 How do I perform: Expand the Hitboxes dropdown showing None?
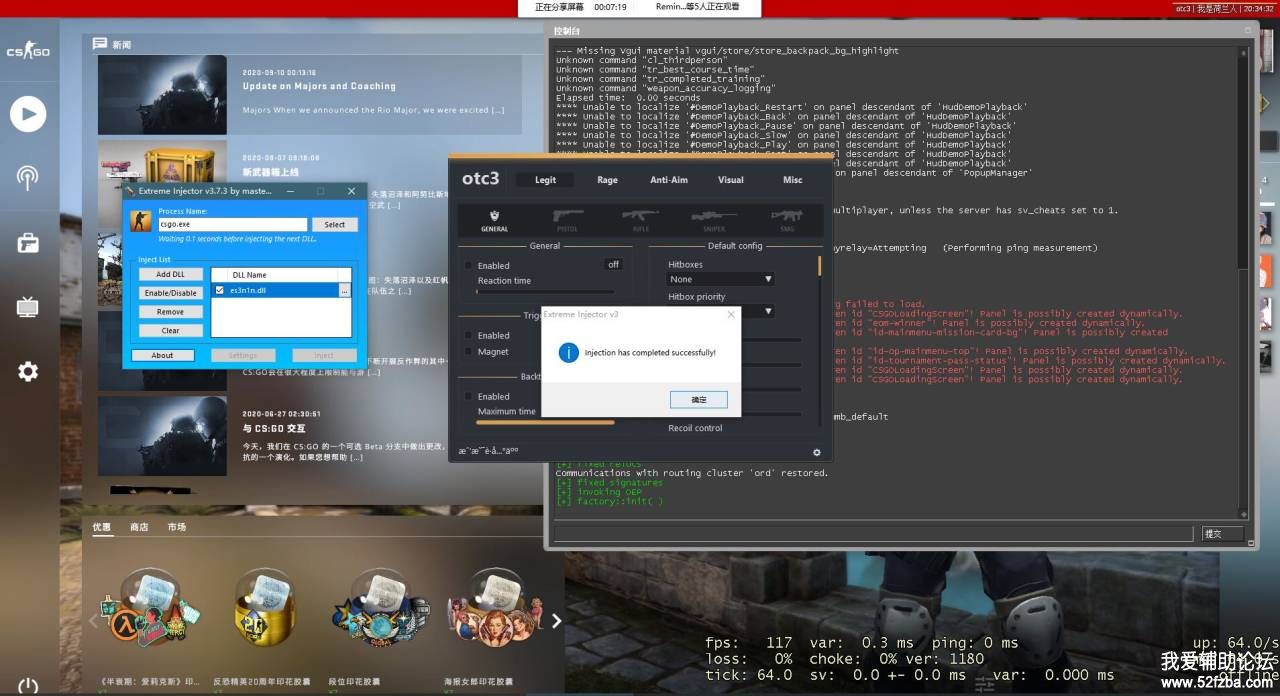tap(720, 279)
